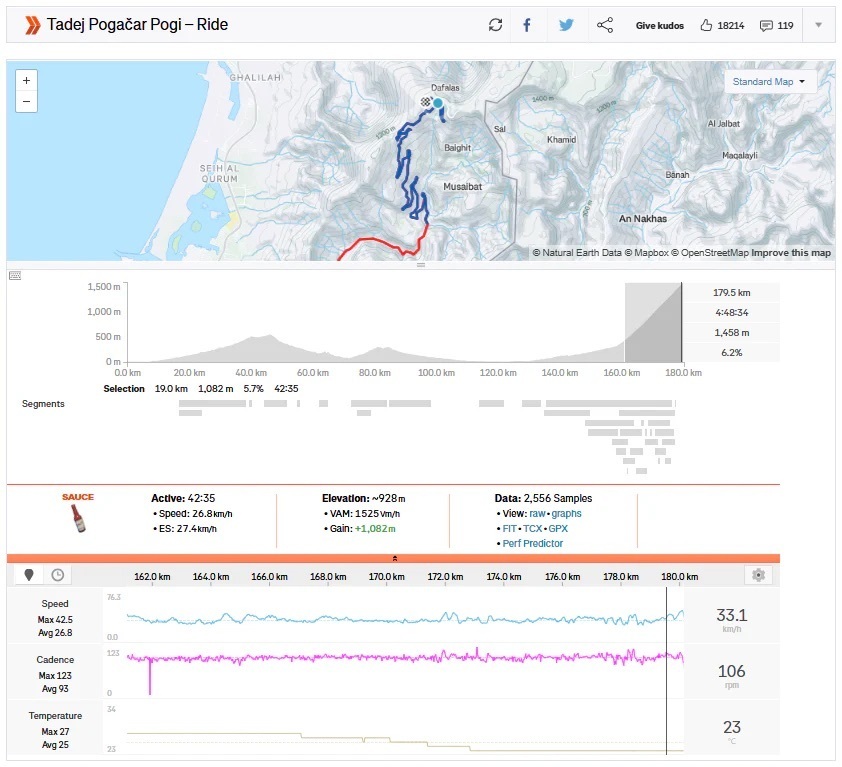
Task: Share the ride on Twitter
Action: tap(566, 25)
